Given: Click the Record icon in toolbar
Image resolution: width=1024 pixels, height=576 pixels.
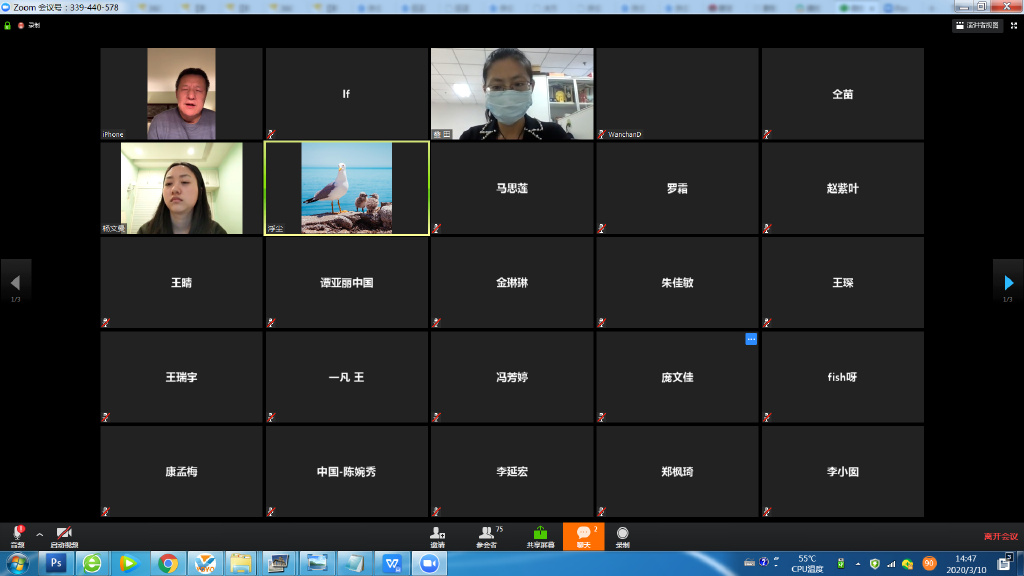Looking at the screenshot, I should pyautogui.click(x=623, y=535).
